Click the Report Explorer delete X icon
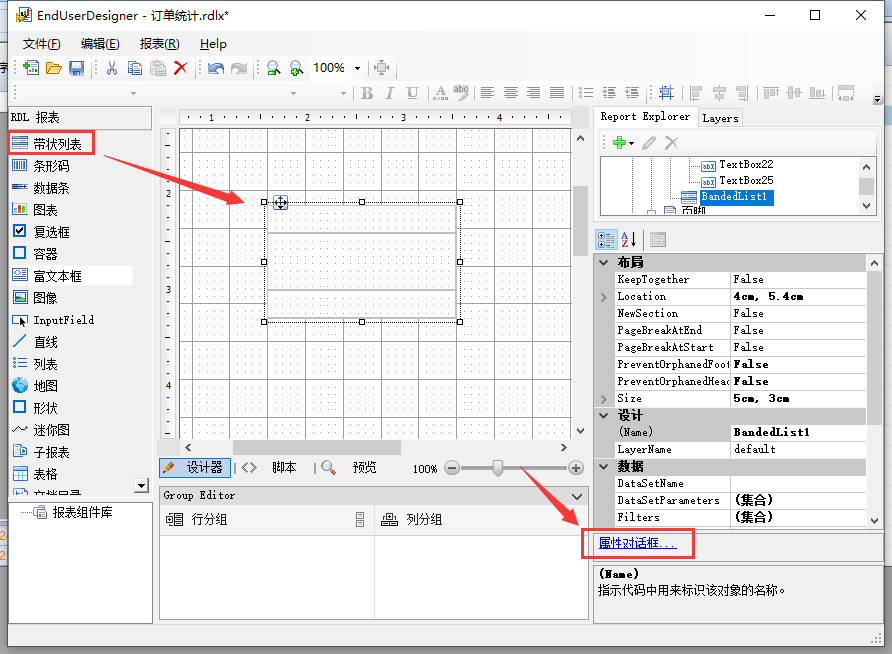This screenshot has width=892, height=654. point(671,143)
